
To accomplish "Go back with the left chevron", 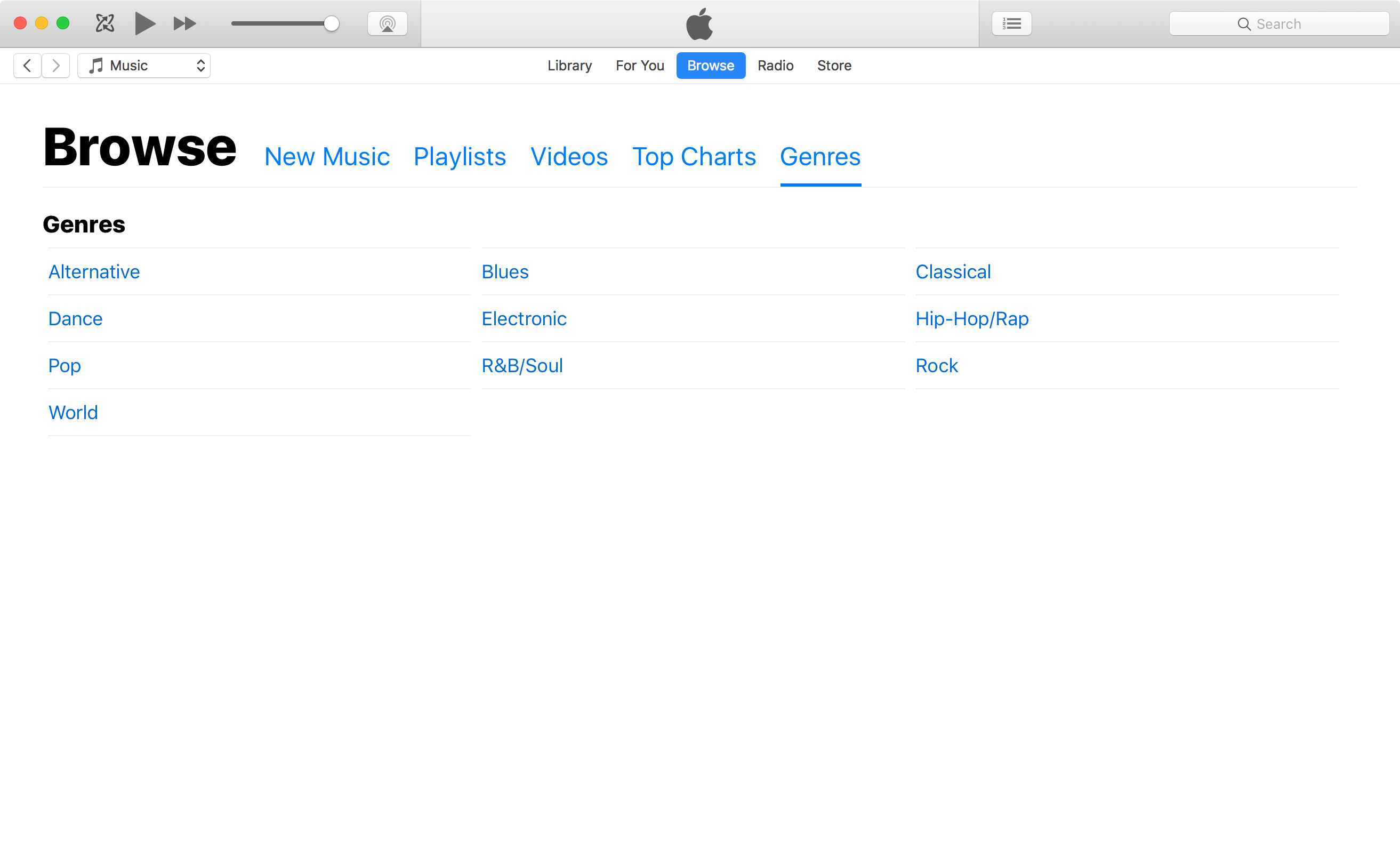I will [x=27, y=66].
